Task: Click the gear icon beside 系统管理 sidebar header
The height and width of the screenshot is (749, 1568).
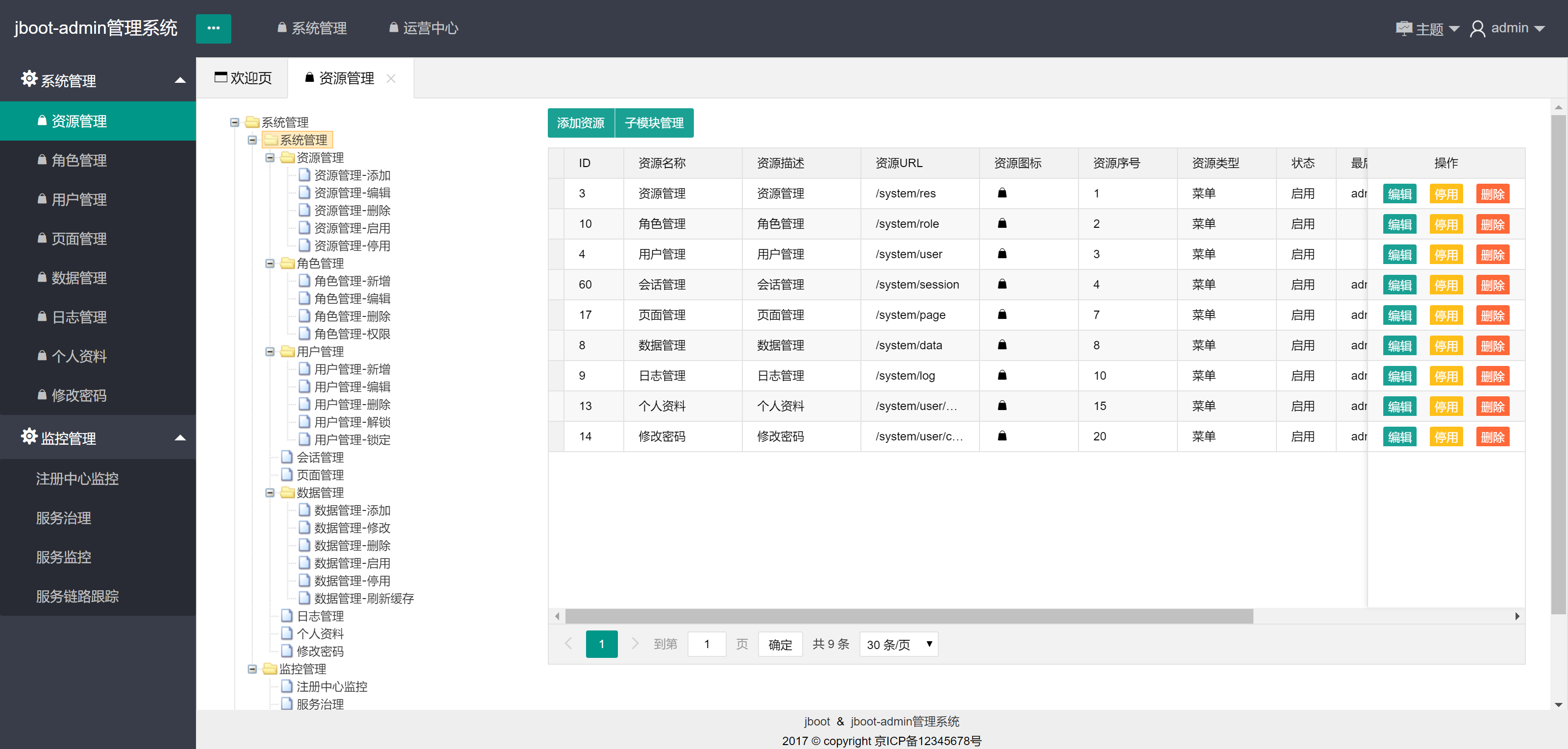Action: [28, 79]
